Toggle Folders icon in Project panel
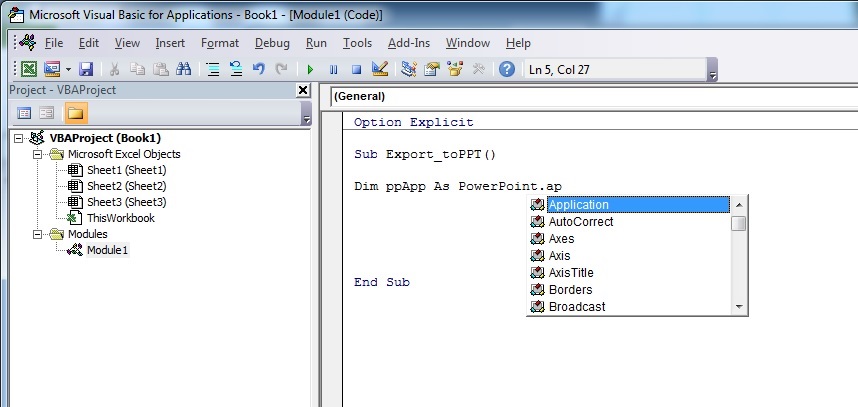Viewport: 858px width, 407px height. pyautogui.click(x=76, y=113)
